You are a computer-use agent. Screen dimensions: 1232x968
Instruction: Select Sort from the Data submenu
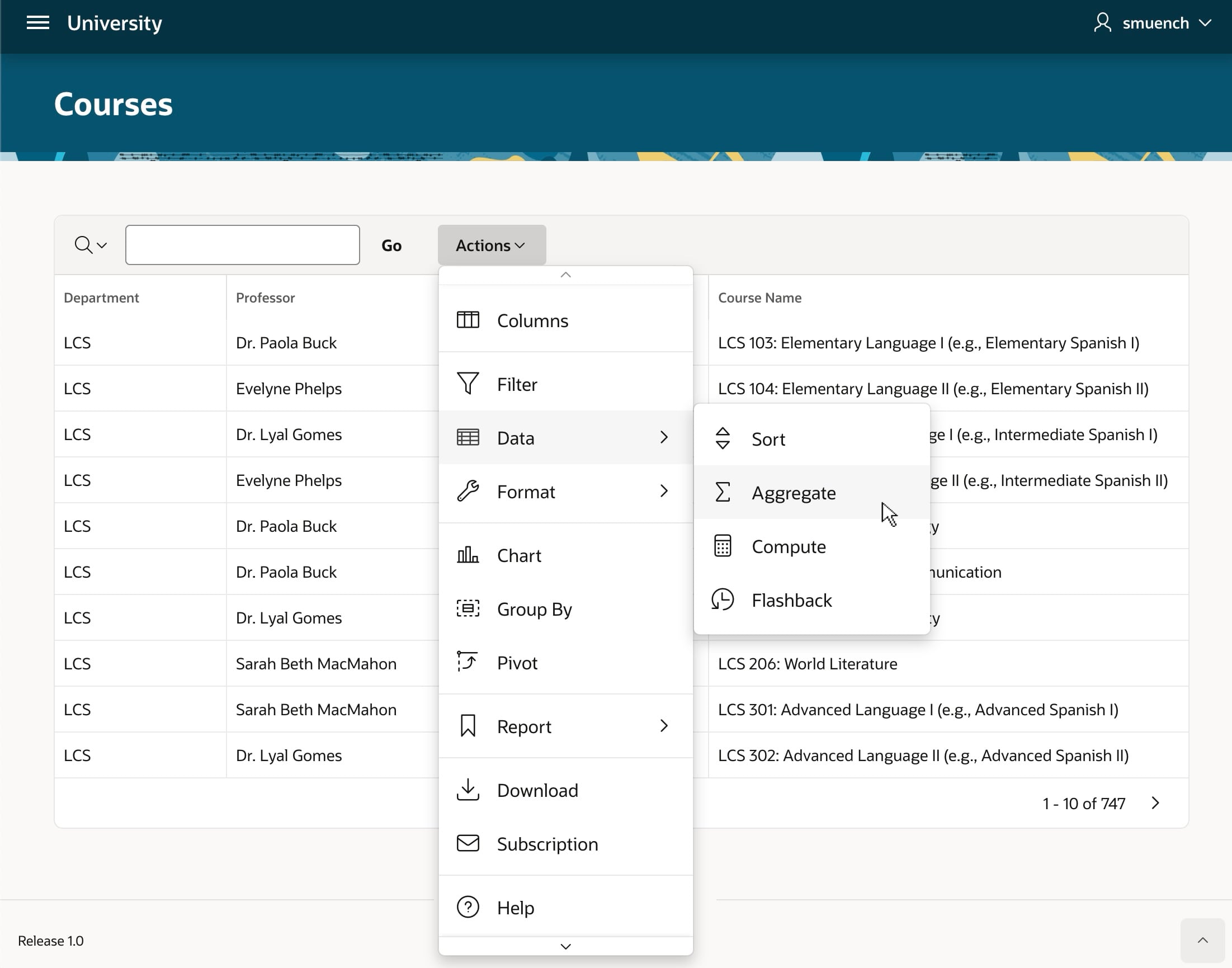768,438
